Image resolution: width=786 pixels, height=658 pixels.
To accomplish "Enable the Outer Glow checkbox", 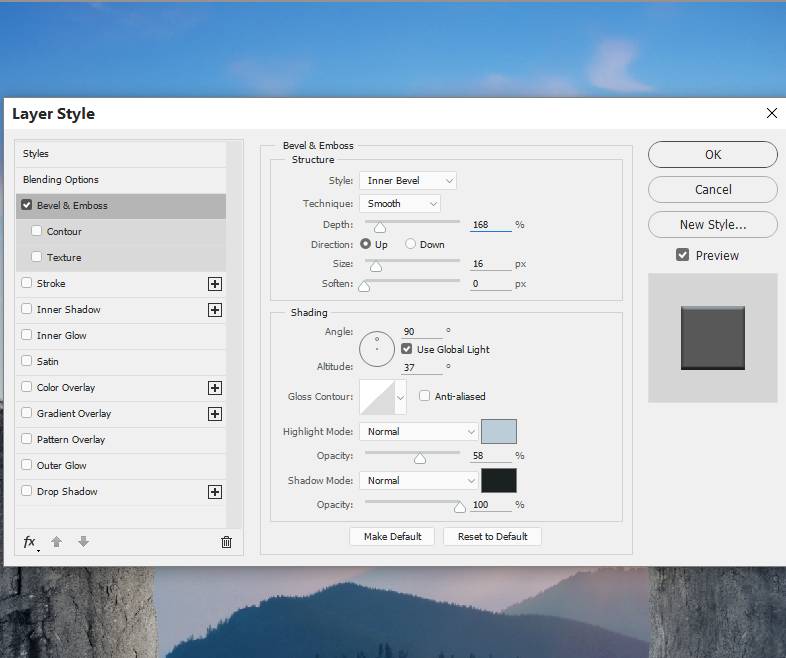I will pos(27,465).
